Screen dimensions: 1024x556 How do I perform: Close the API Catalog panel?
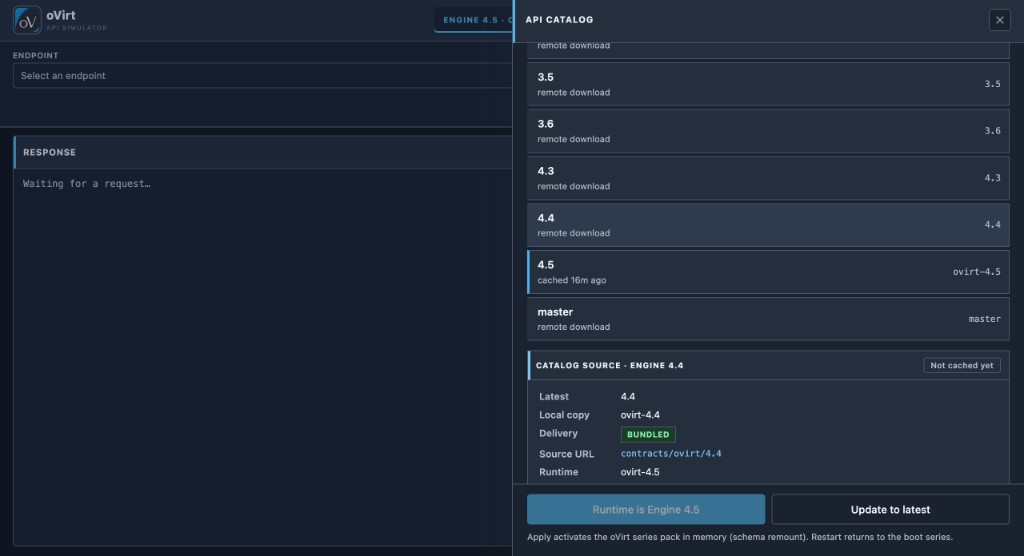(x=999, y=20)
